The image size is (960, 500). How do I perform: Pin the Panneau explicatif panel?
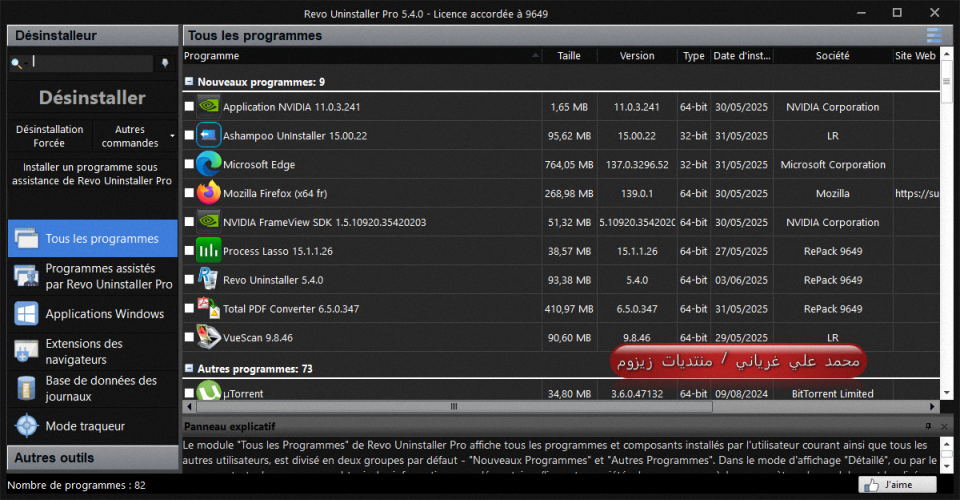928,426
